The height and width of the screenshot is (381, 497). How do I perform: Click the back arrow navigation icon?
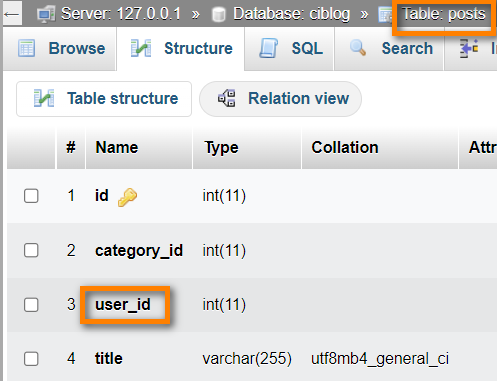coord(12,14)
